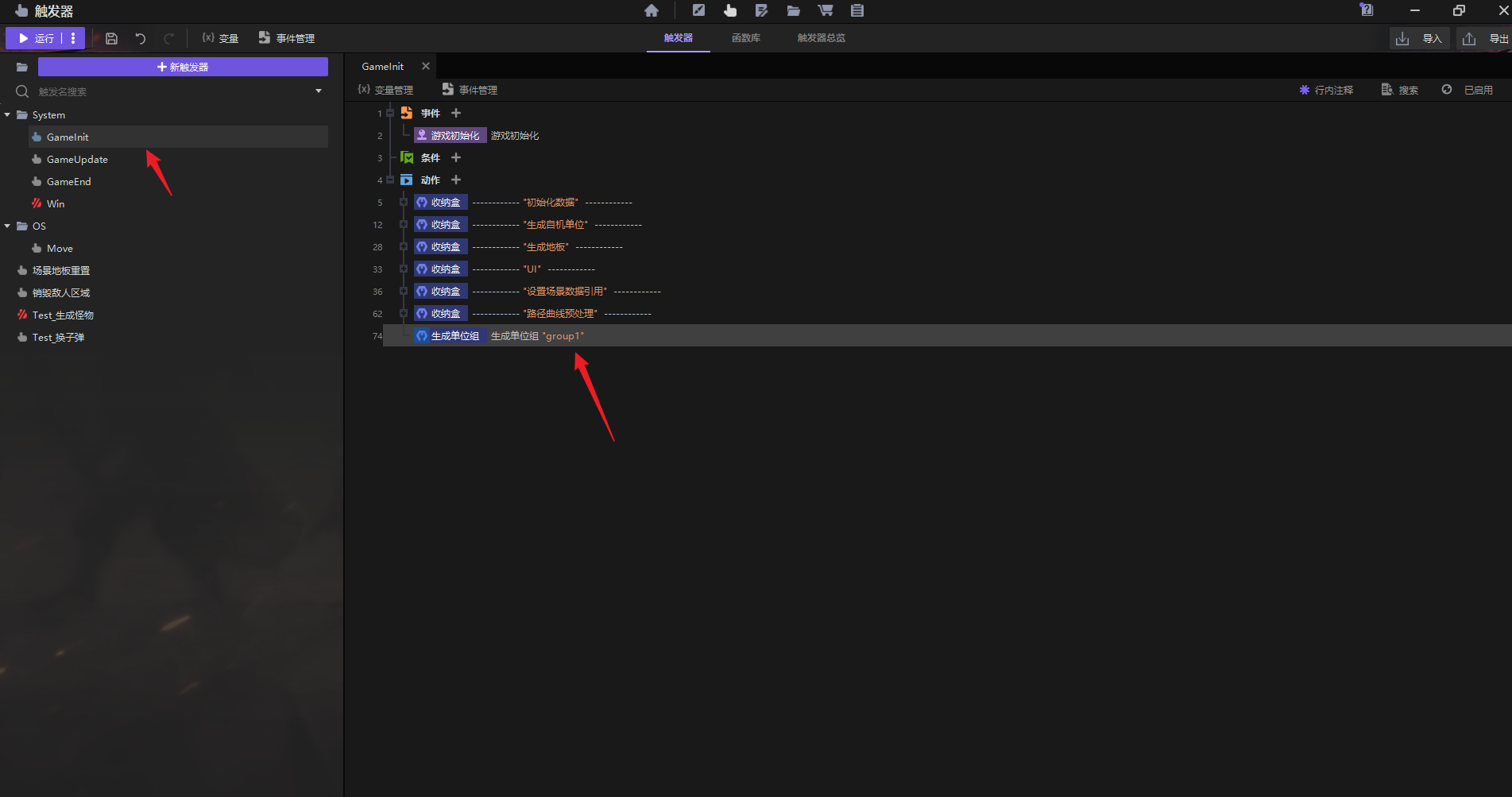
Task: Click the blue 动作 section icon
Action: [407, 180]
